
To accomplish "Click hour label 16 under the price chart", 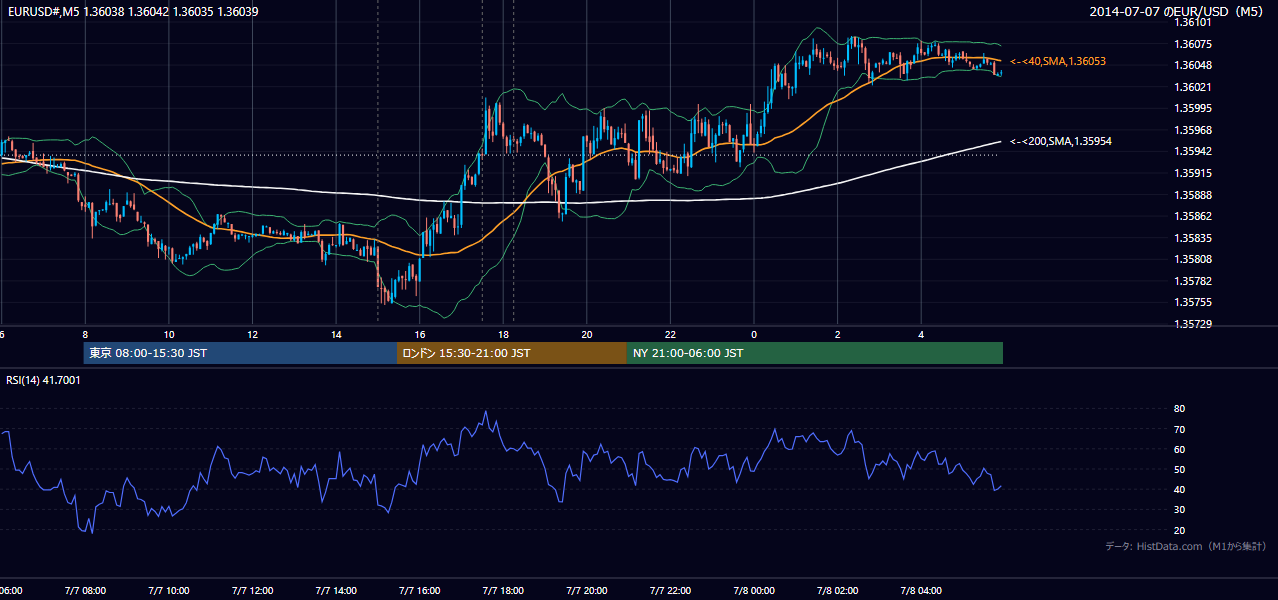I will (x=420, y=334).
